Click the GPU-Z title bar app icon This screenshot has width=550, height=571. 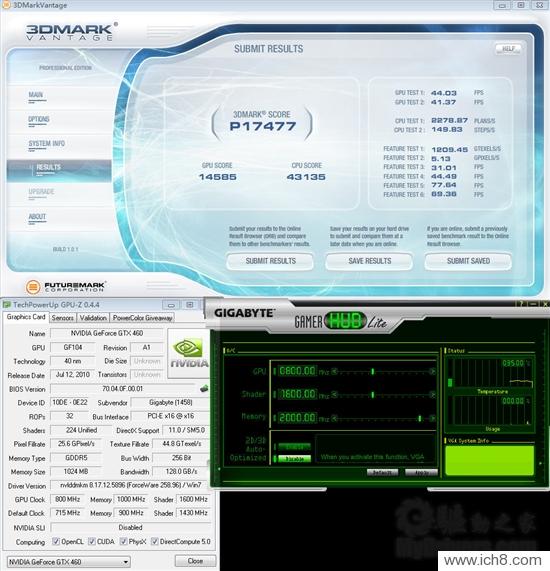point(6,304)
